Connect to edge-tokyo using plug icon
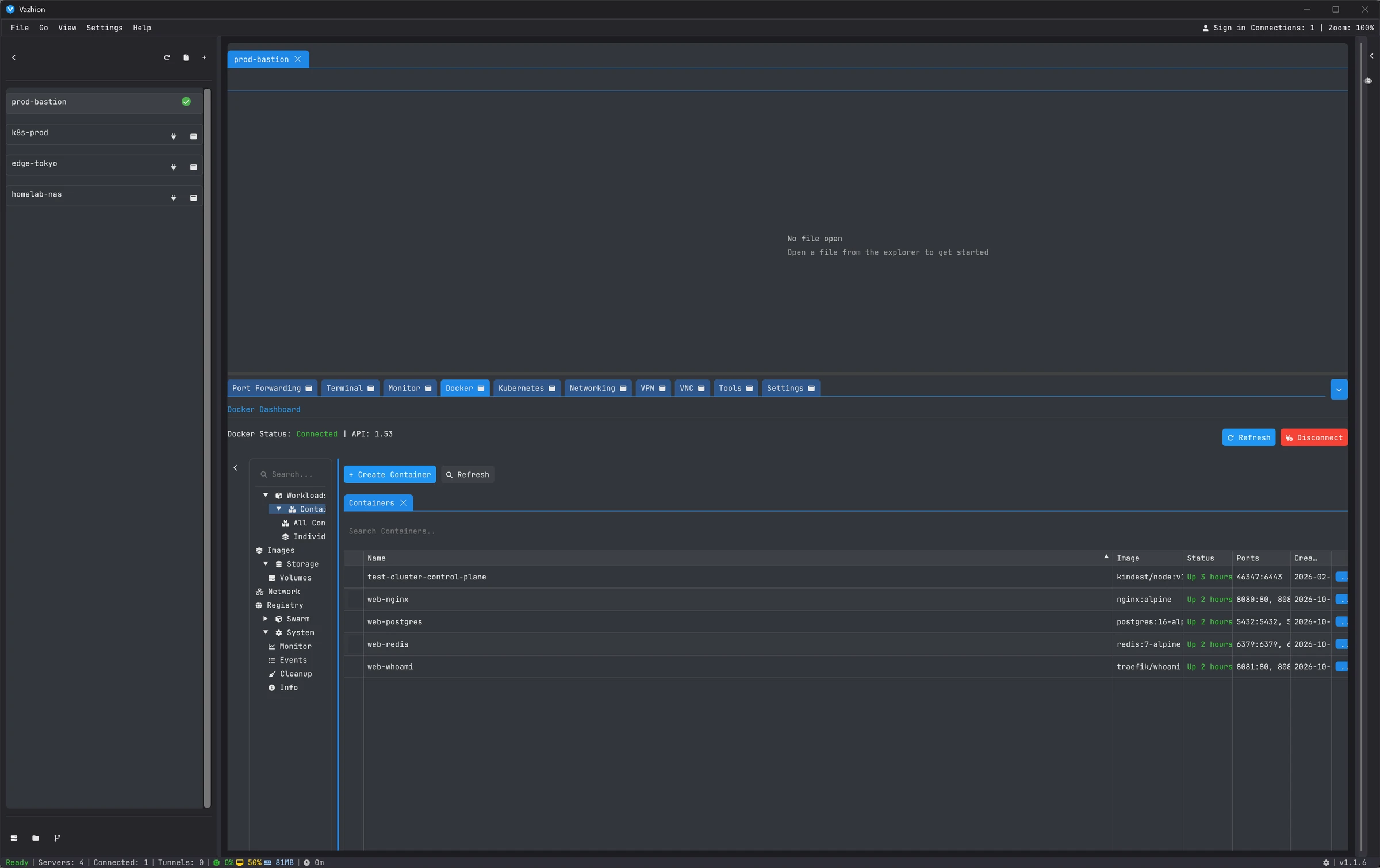The image size is (1380, 868). pyautogui.click(x=174, y=167)
